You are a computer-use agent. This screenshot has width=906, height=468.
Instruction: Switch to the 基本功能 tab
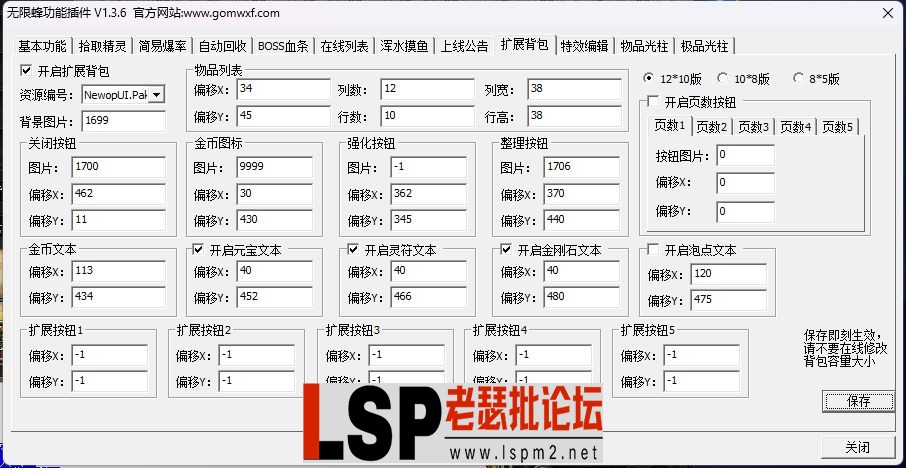tap(42, 46)
